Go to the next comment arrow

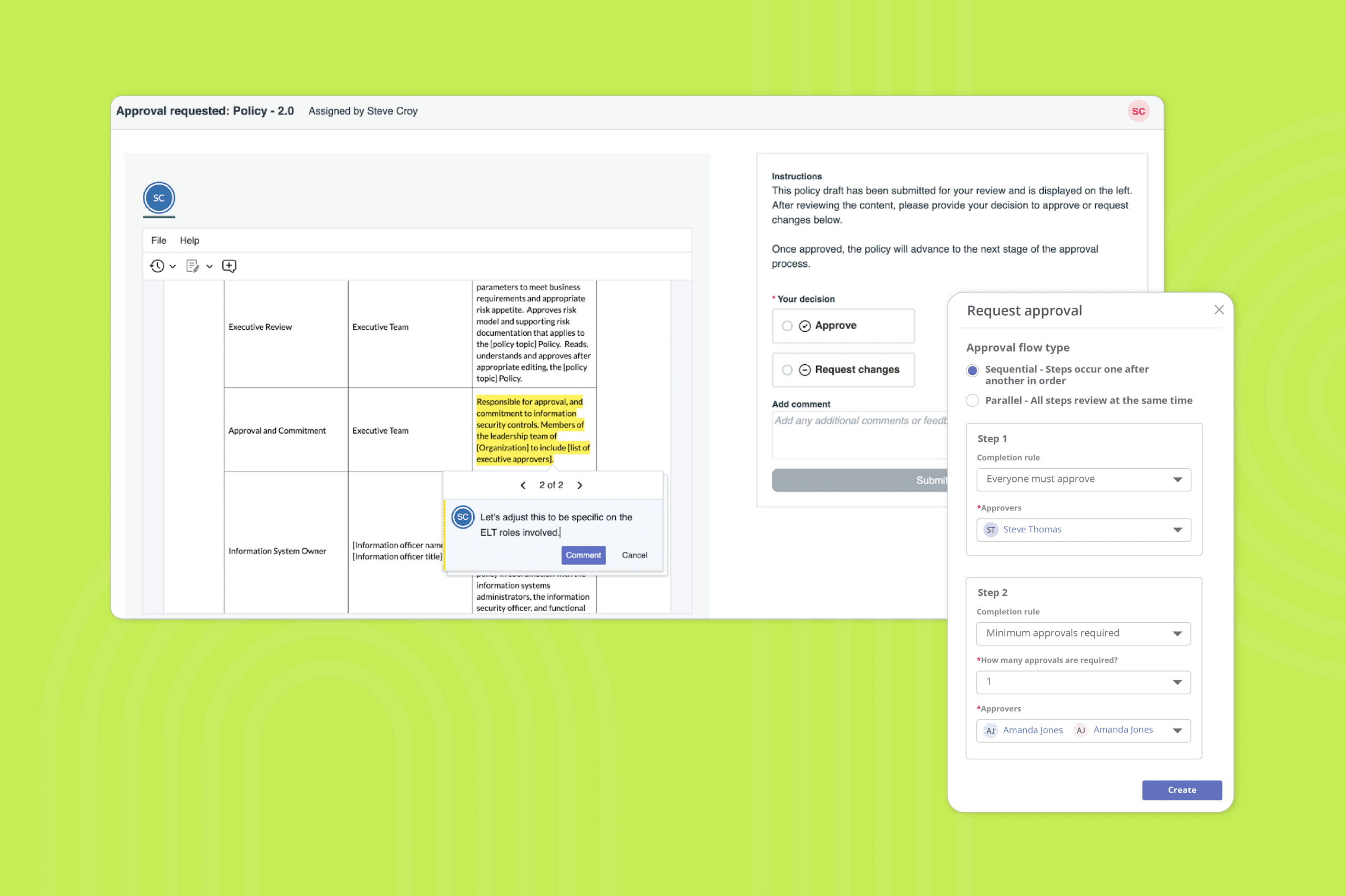tap(579, 485)
